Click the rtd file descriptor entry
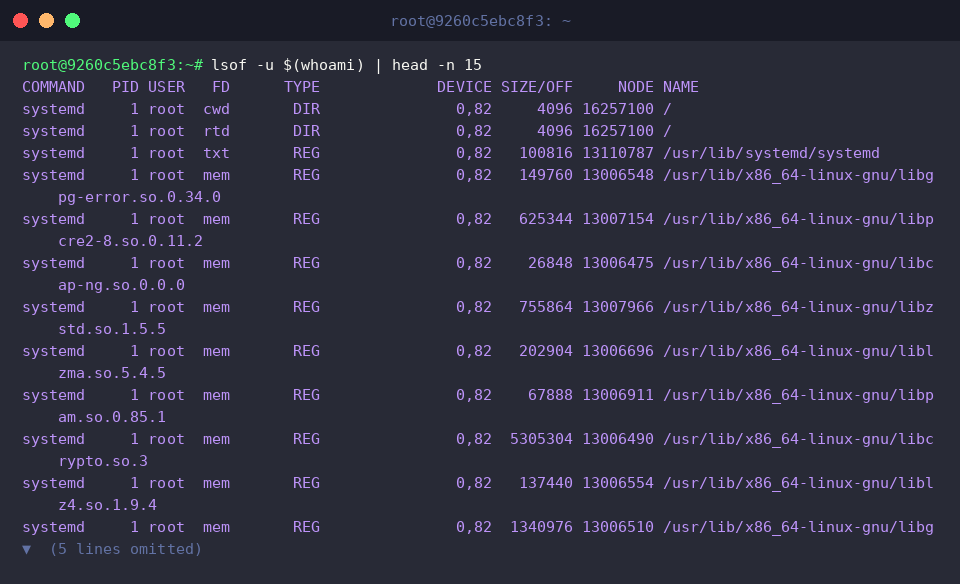Image resolution: width=960 pixels, height=584 pixels. 217,131
